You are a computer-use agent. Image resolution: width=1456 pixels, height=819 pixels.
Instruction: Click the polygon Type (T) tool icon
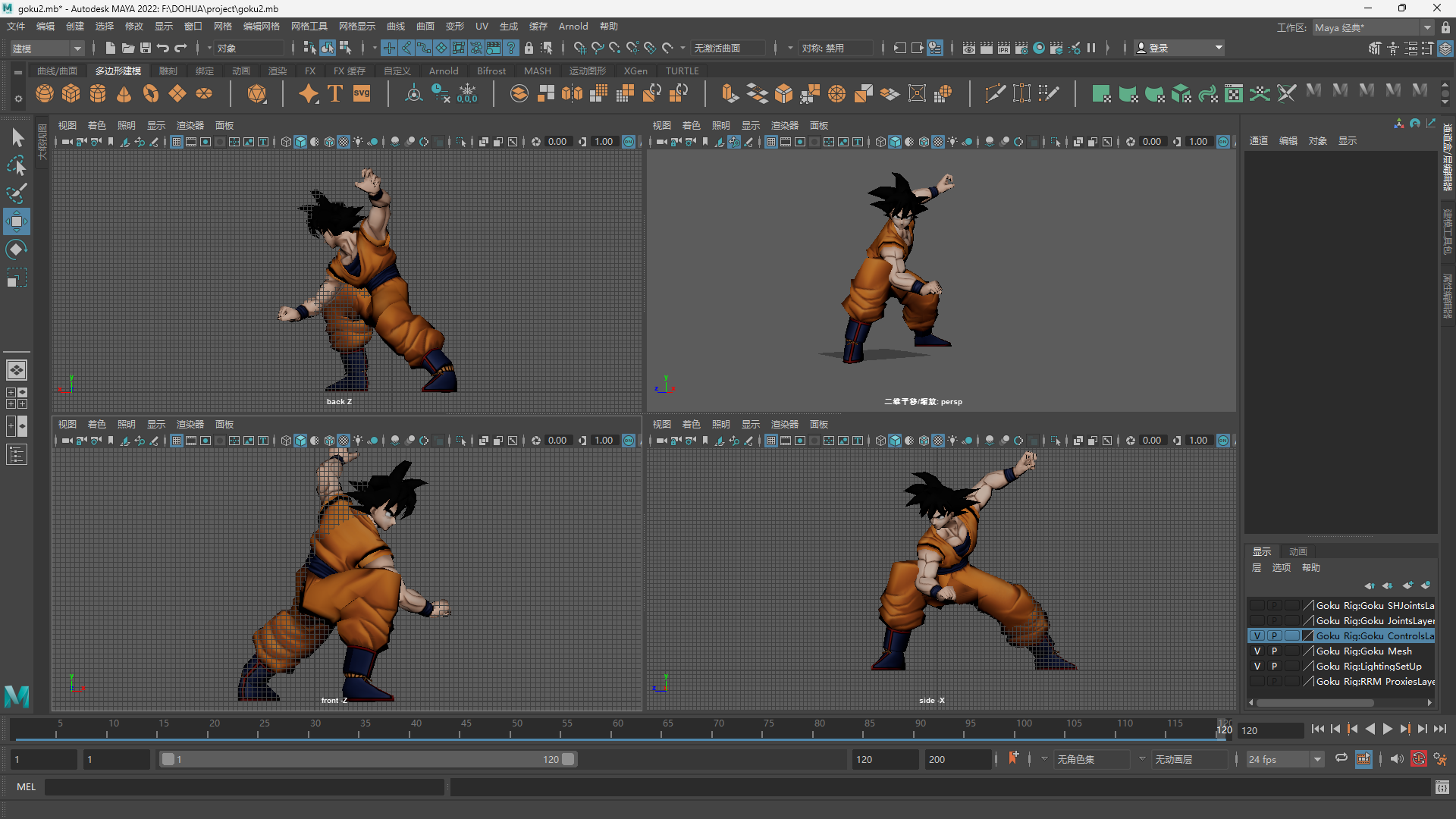335,93
